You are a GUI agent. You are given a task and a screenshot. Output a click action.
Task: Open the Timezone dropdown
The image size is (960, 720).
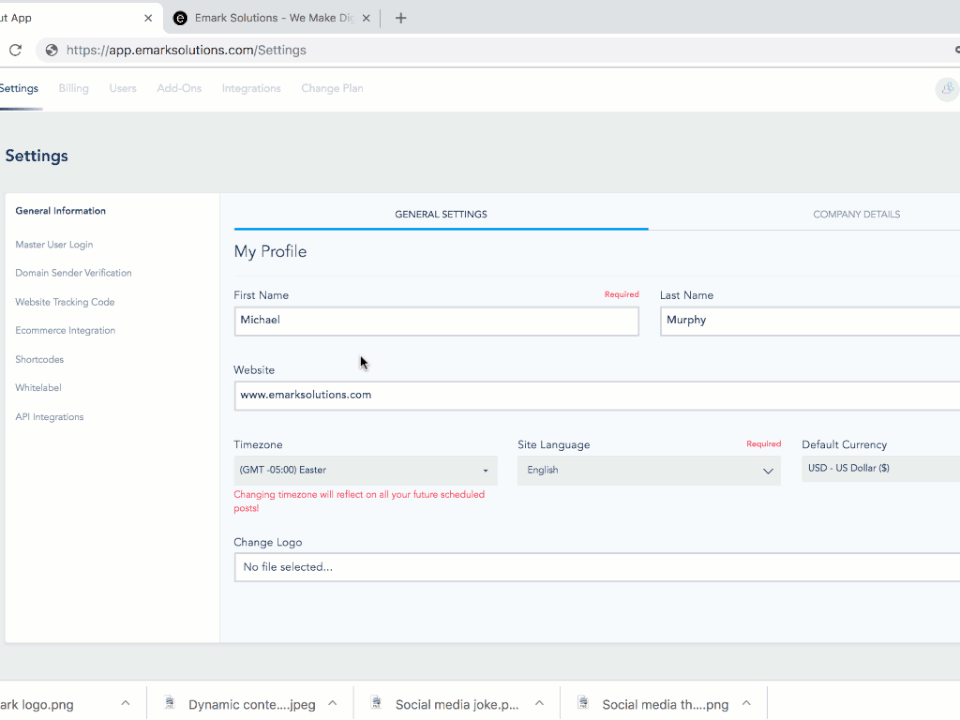[x=364, y=470]
